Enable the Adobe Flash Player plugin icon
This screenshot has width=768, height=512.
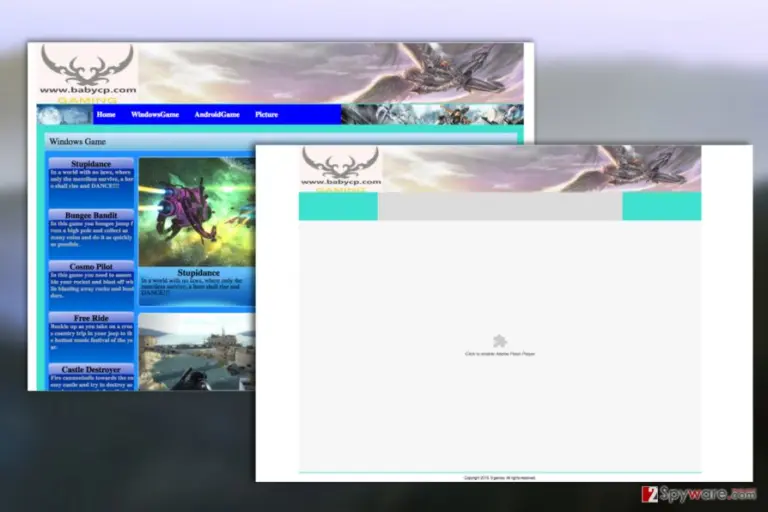coord(500,341)
